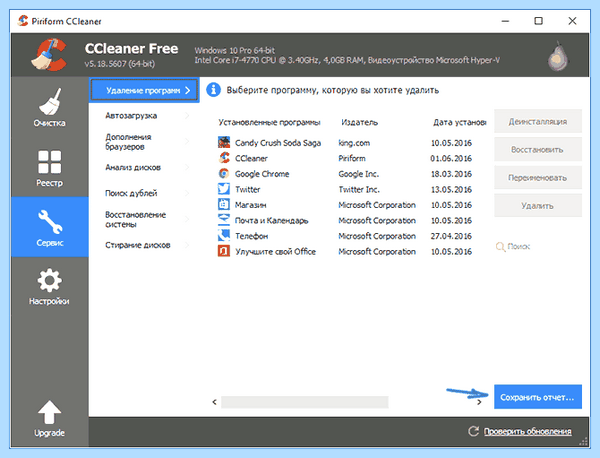Screen dimensions: 600x458
Task: Click the Удалить button
Action: pos(538,205)
